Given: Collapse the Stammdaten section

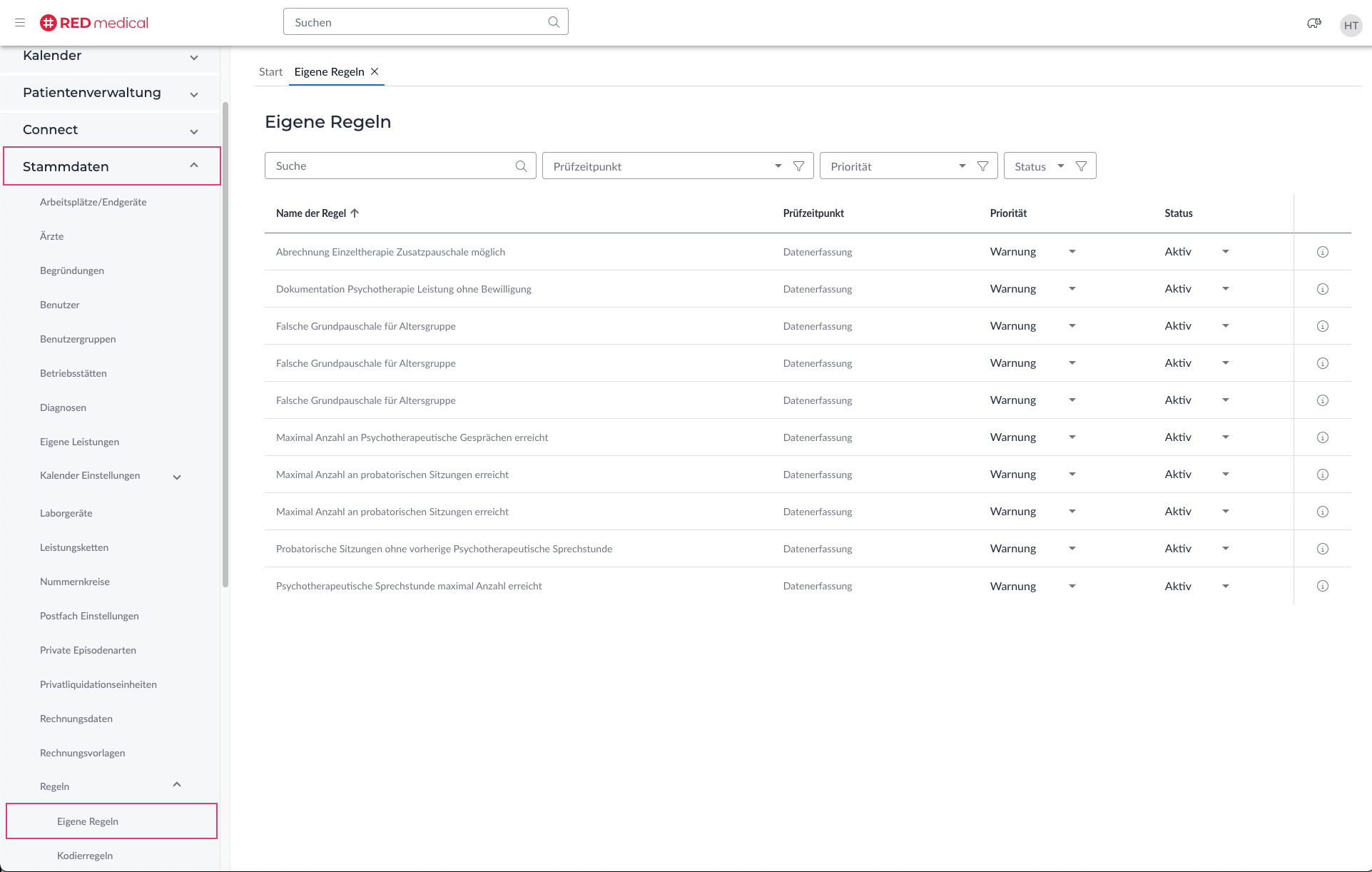Looking at the screenshot, I should click(x=194, y=166).
